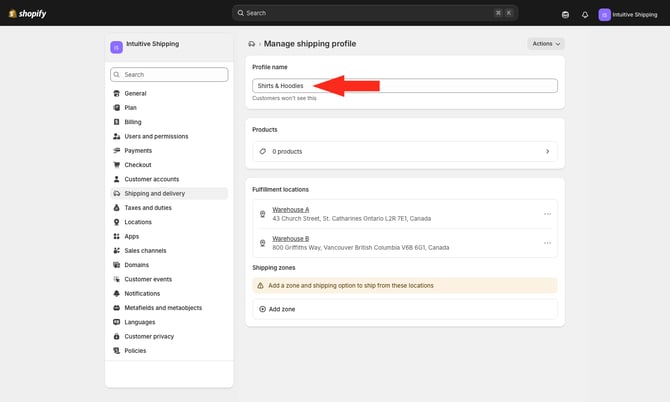The image size is (670, 402).
Task: Open Warehouse B location link
Action: tap(291, 239)
